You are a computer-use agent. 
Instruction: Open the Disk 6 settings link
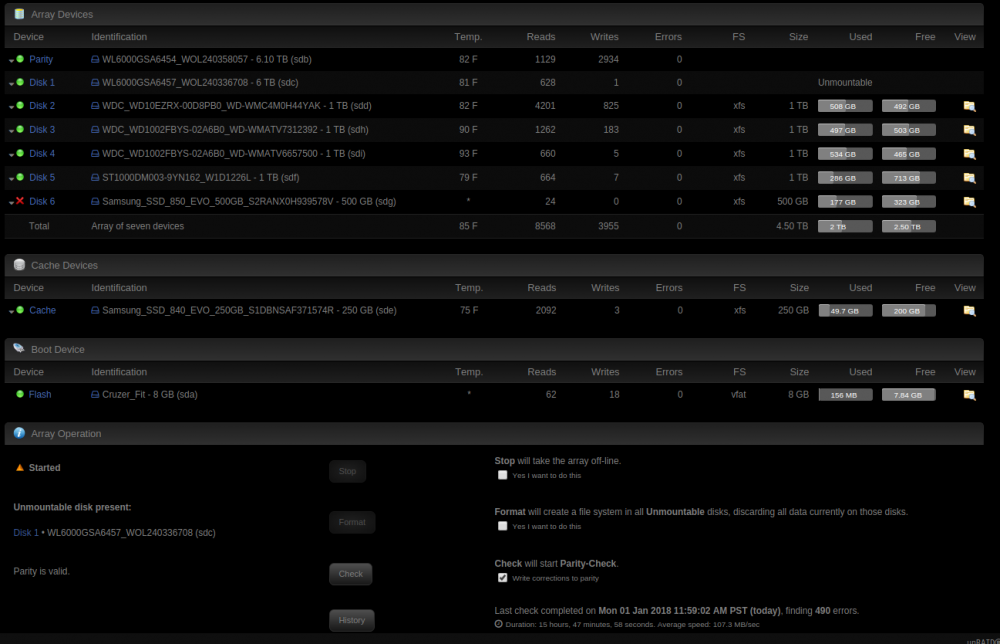(x=42, y=201)
